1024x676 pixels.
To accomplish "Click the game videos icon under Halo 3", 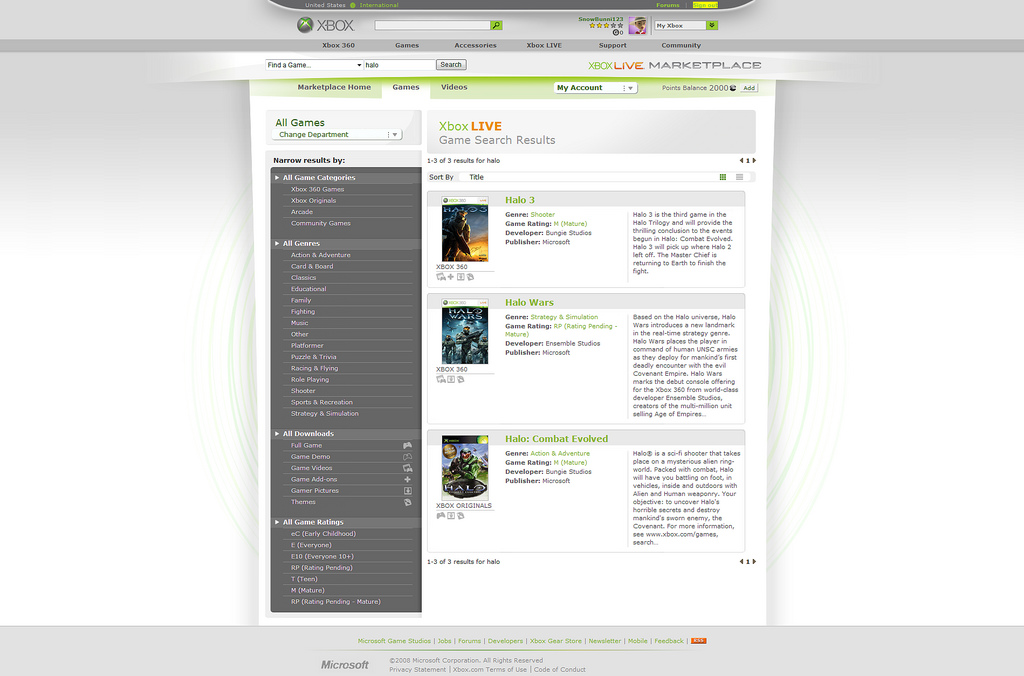I will (x=441, y=277).
